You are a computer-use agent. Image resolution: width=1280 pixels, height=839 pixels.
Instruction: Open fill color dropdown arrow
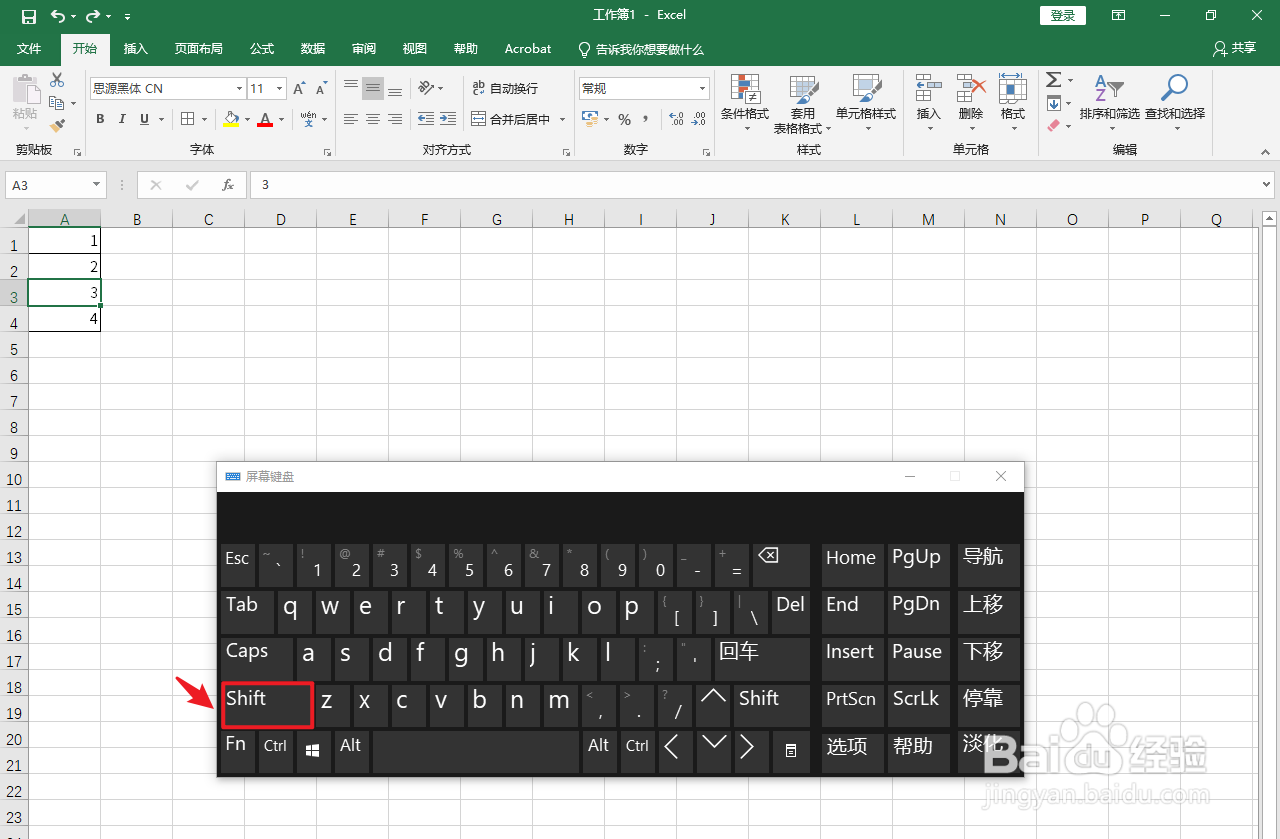pos(246,119)
